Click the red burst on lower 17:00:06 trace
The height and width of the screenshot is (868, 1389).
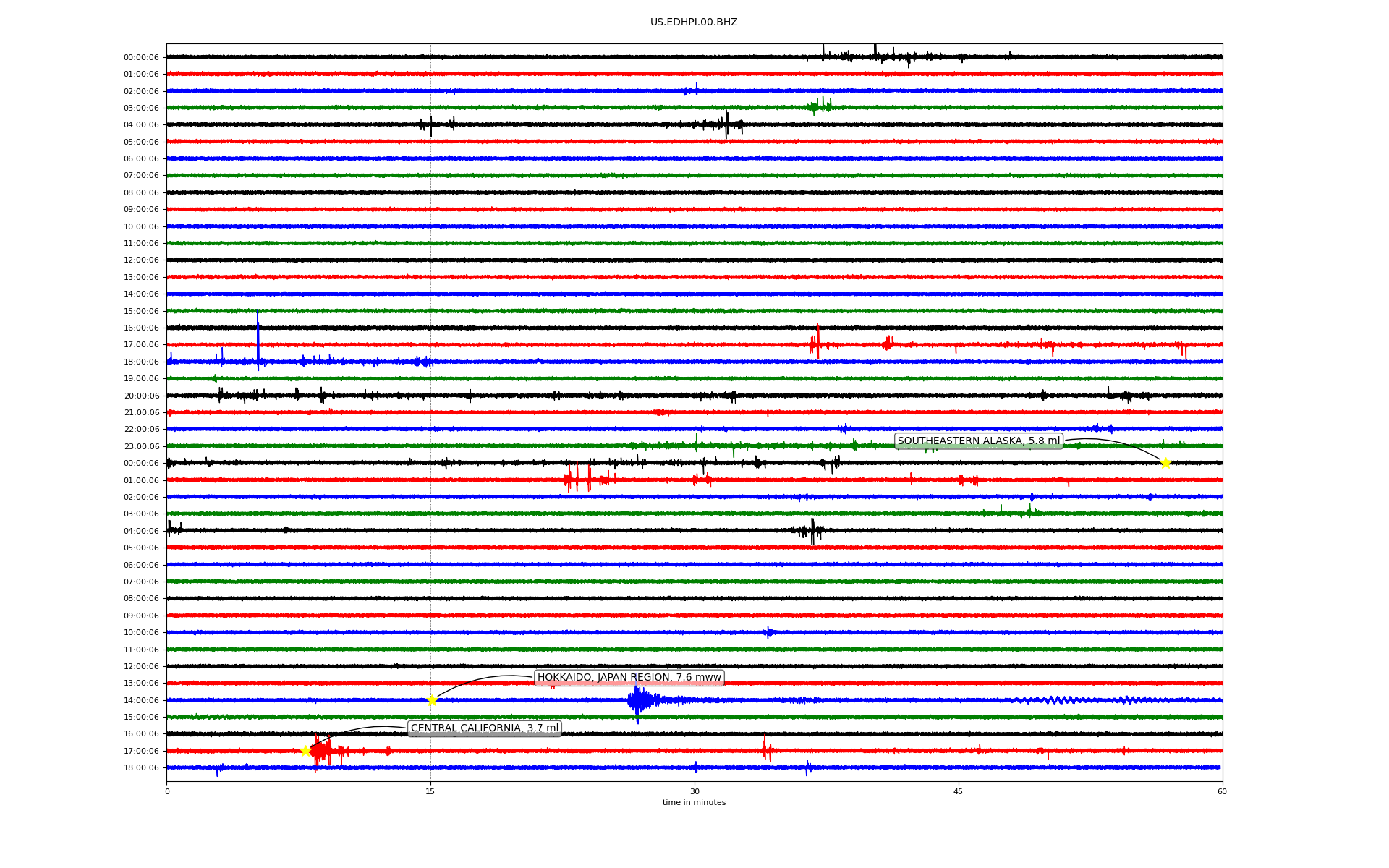tap(322, 752)
